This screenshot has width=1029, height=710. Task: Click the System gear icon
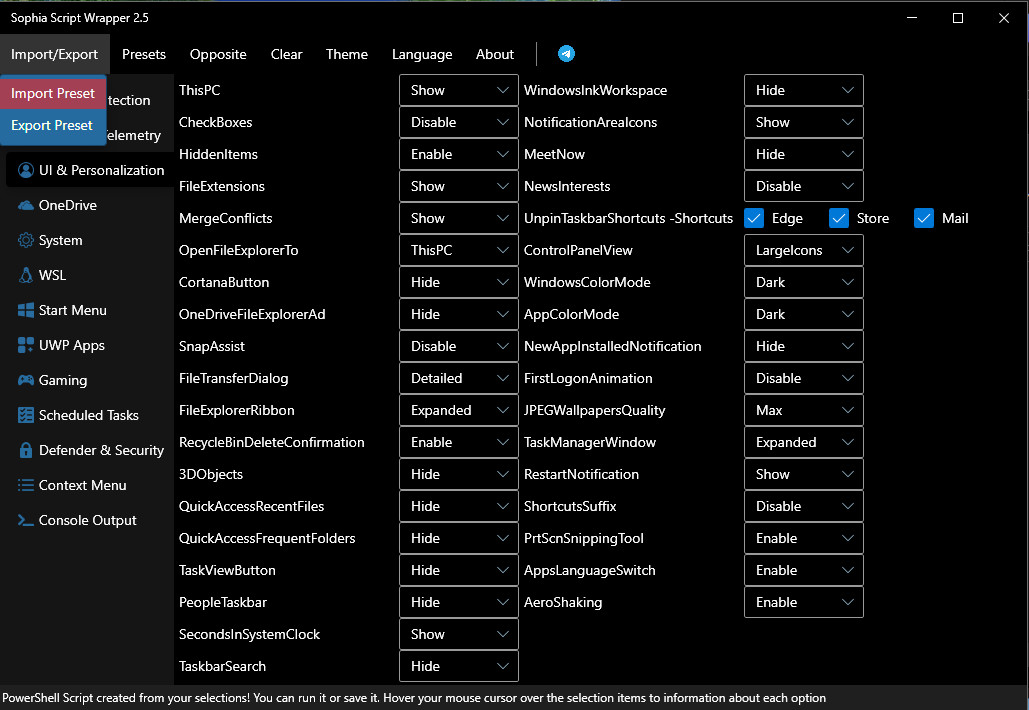click(26, 240)
